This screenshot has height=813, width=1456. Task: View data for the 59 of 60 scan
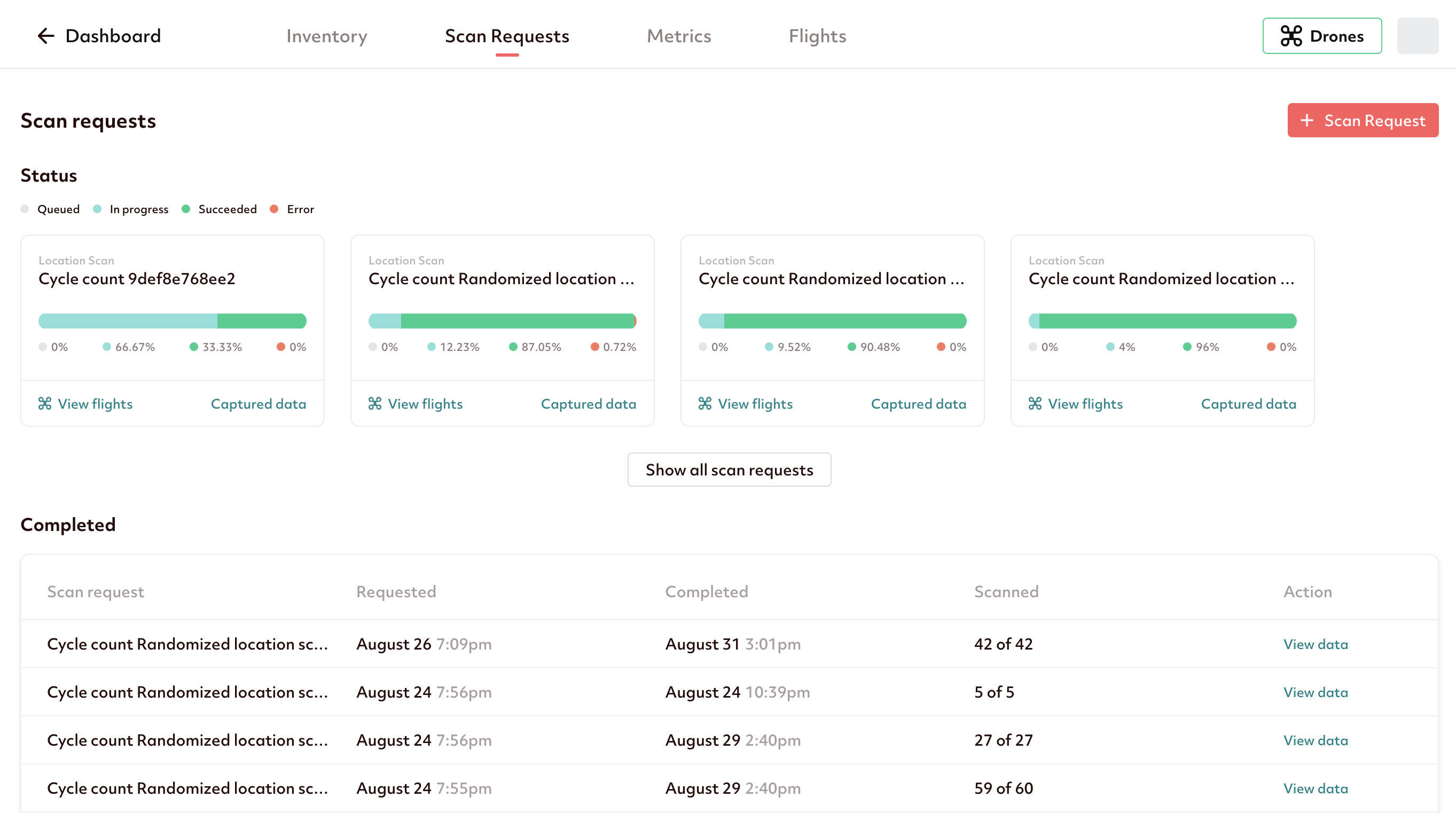click(1316, 788)
